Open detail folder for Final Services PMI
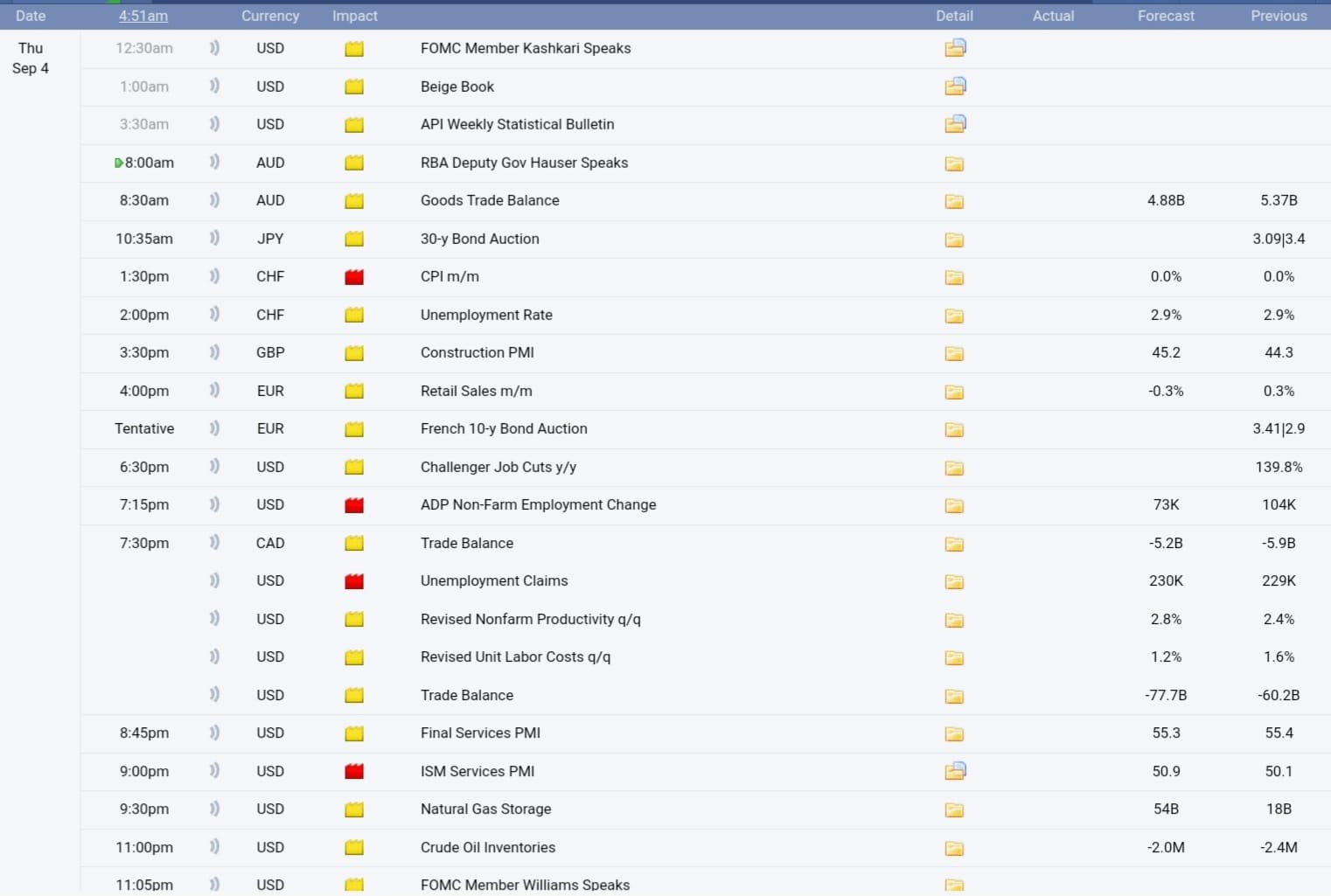The height and width of the screenshot is (896, 1331). [x=954, y=733]
